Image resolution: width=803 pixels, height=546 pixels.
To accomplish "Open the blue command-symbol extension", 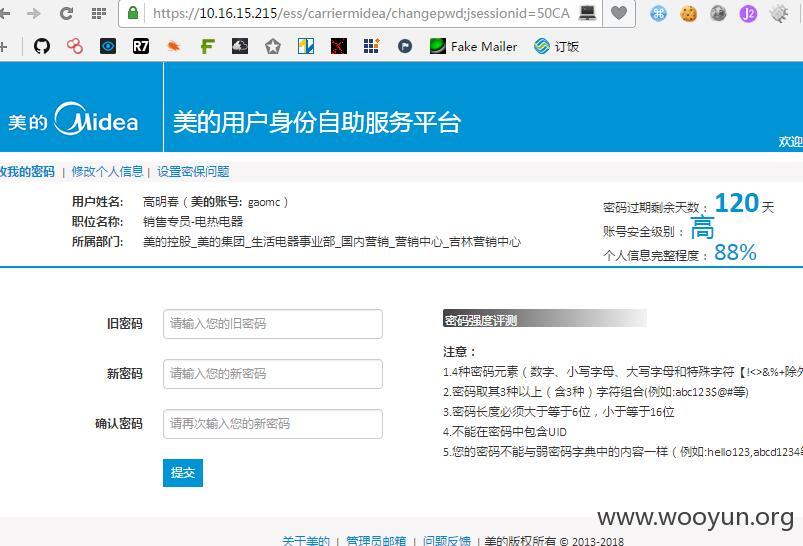I will [658, 13].
